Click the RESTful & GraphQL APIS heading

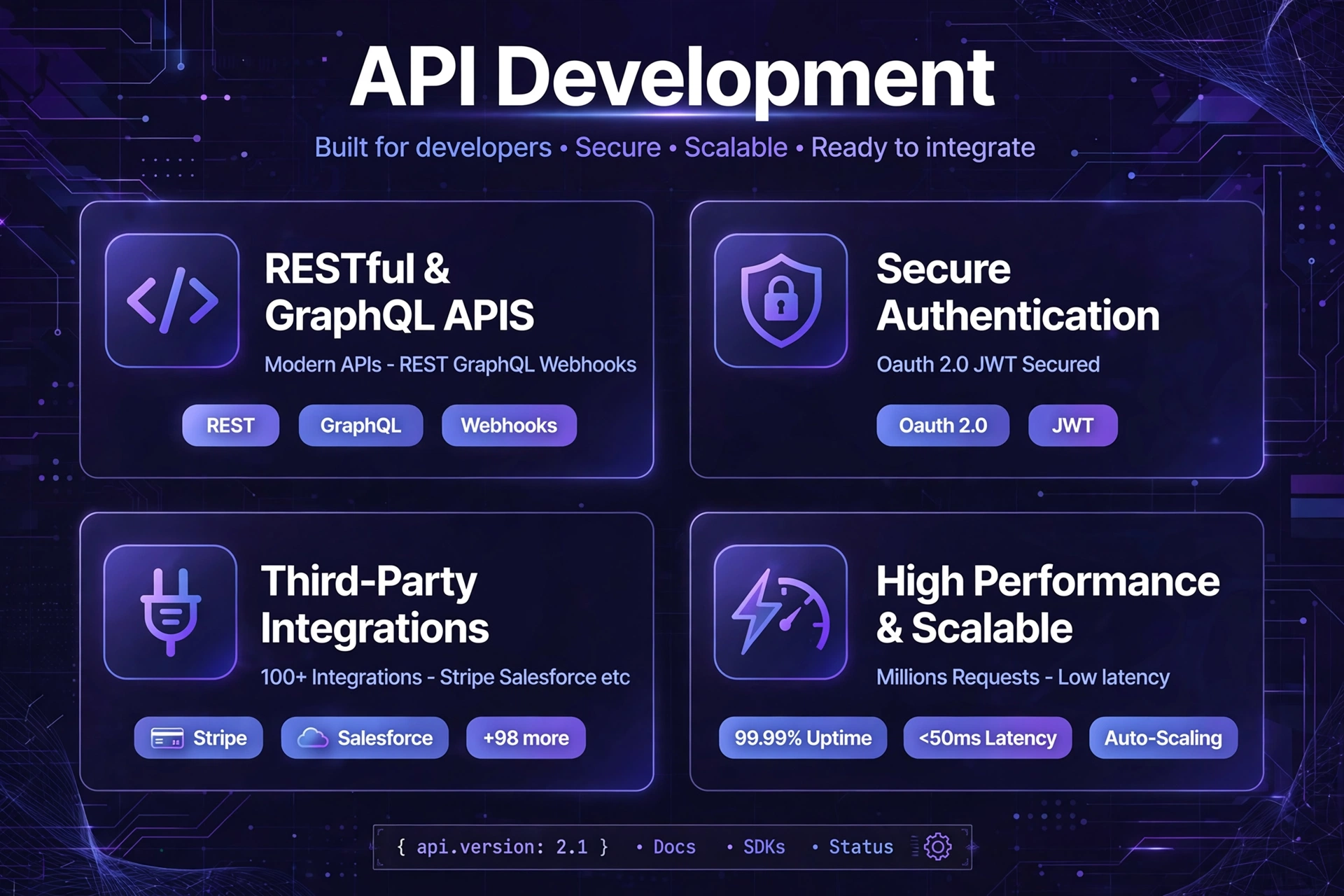click(399, 292)
